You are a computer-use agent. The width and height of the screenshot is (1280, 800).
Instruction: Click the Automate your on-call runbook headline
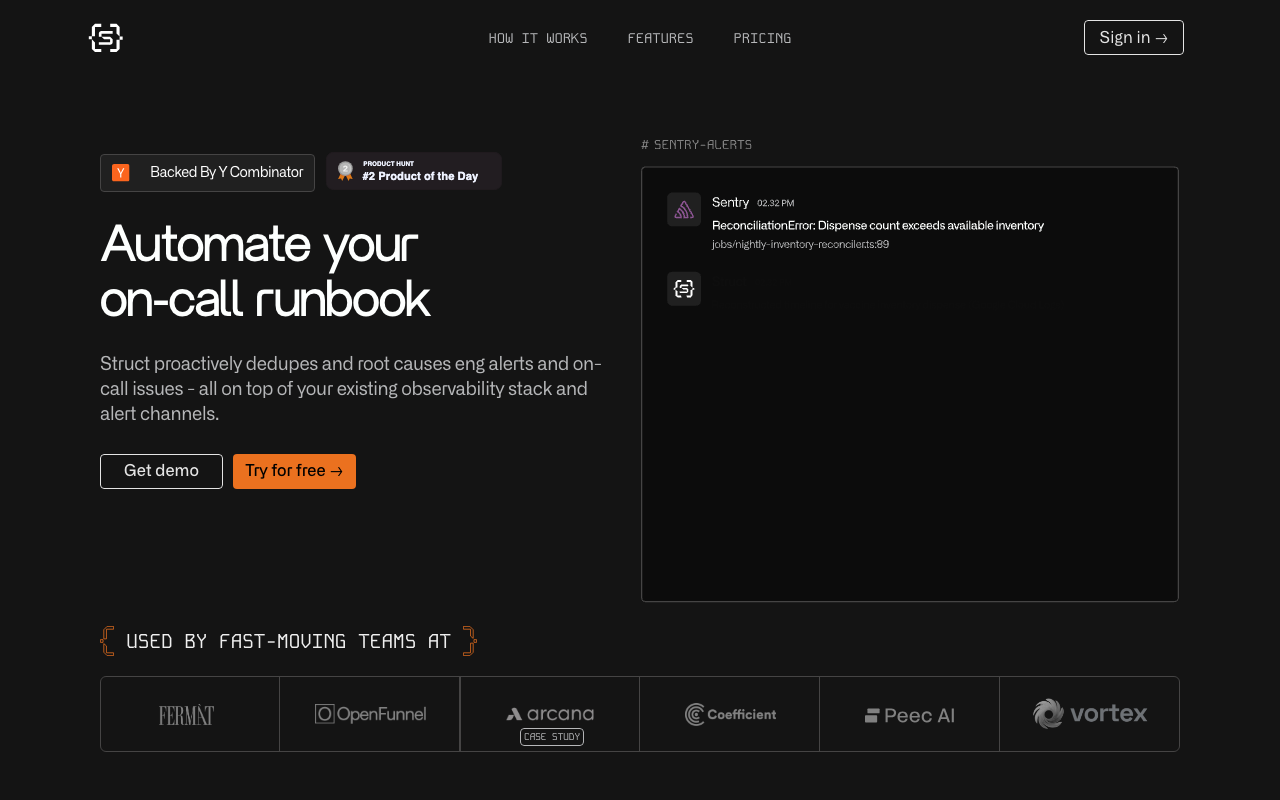265,271
